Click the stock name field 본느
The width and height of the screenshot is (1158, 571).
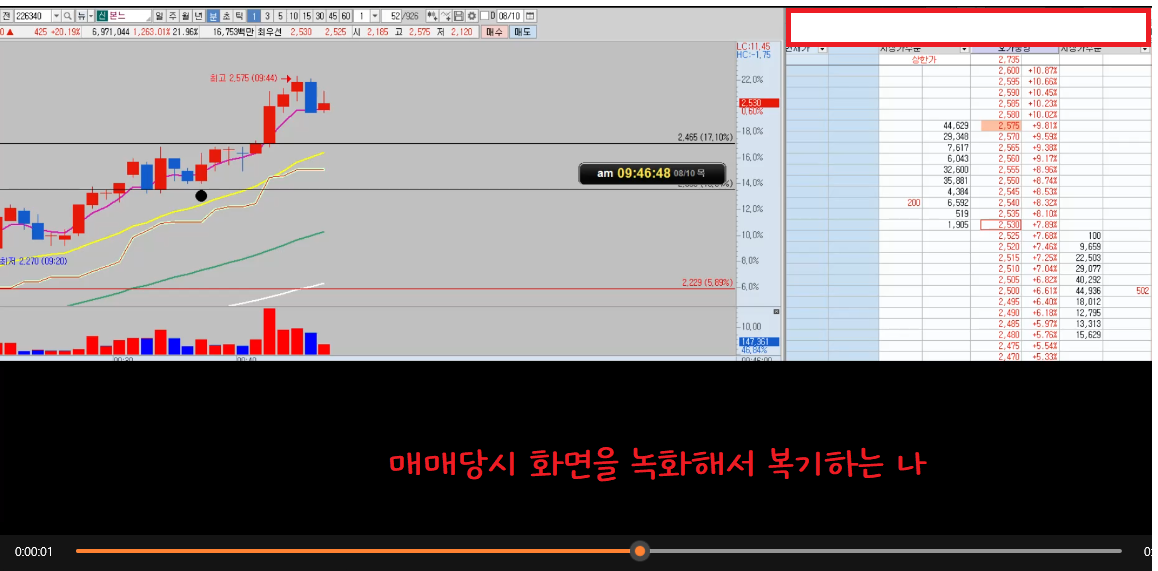point(130,16)
